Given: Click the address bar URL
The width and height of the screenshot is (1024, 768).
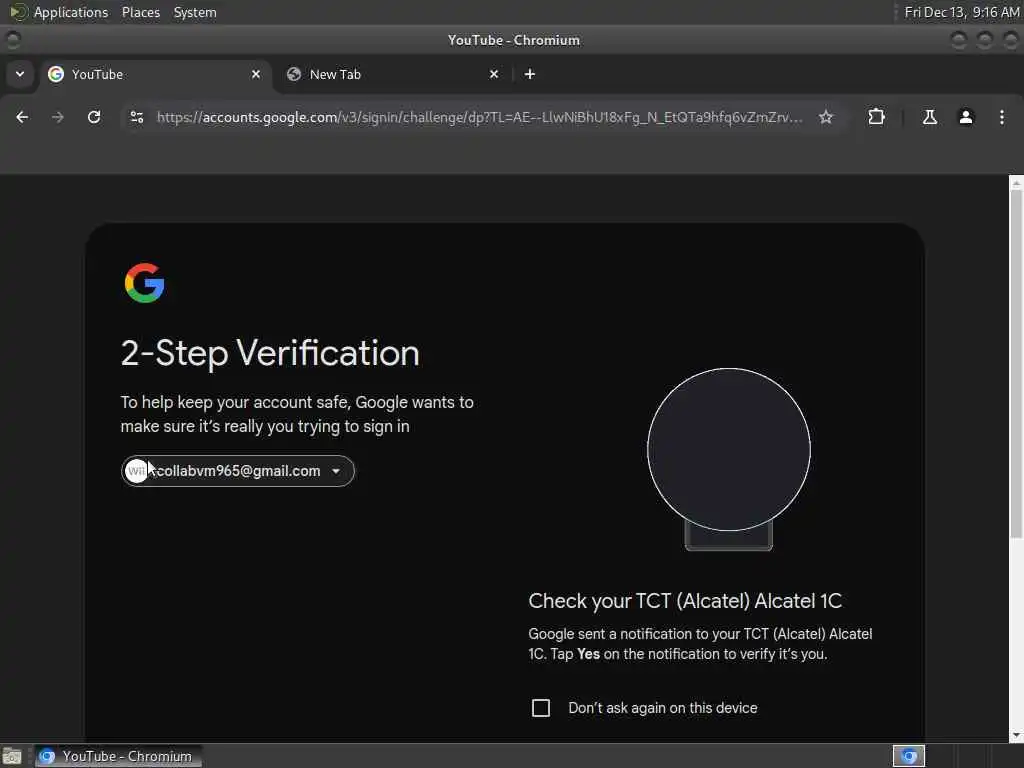Looking at the screenshot, I should [x=480, y=117].
